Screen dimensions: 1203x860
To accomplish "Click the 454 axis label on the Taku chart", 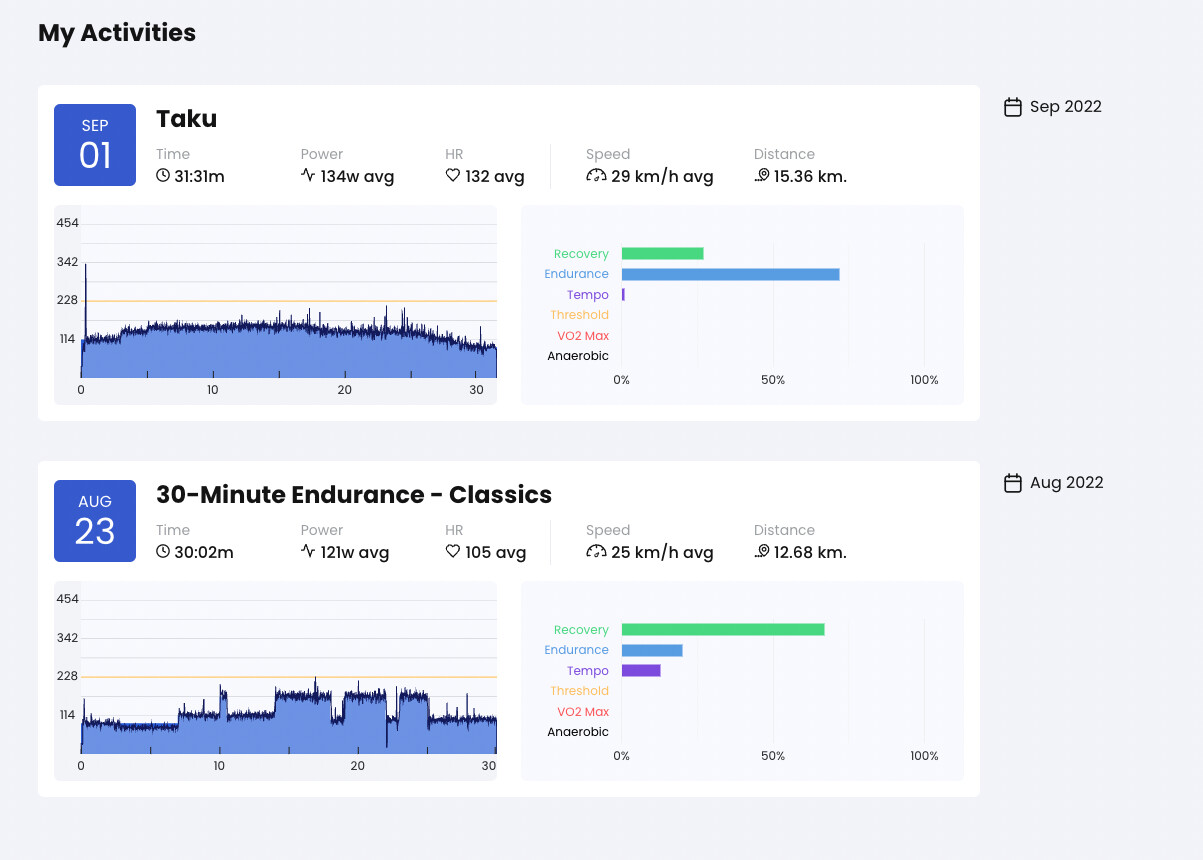I will click(x=67, y=224).
